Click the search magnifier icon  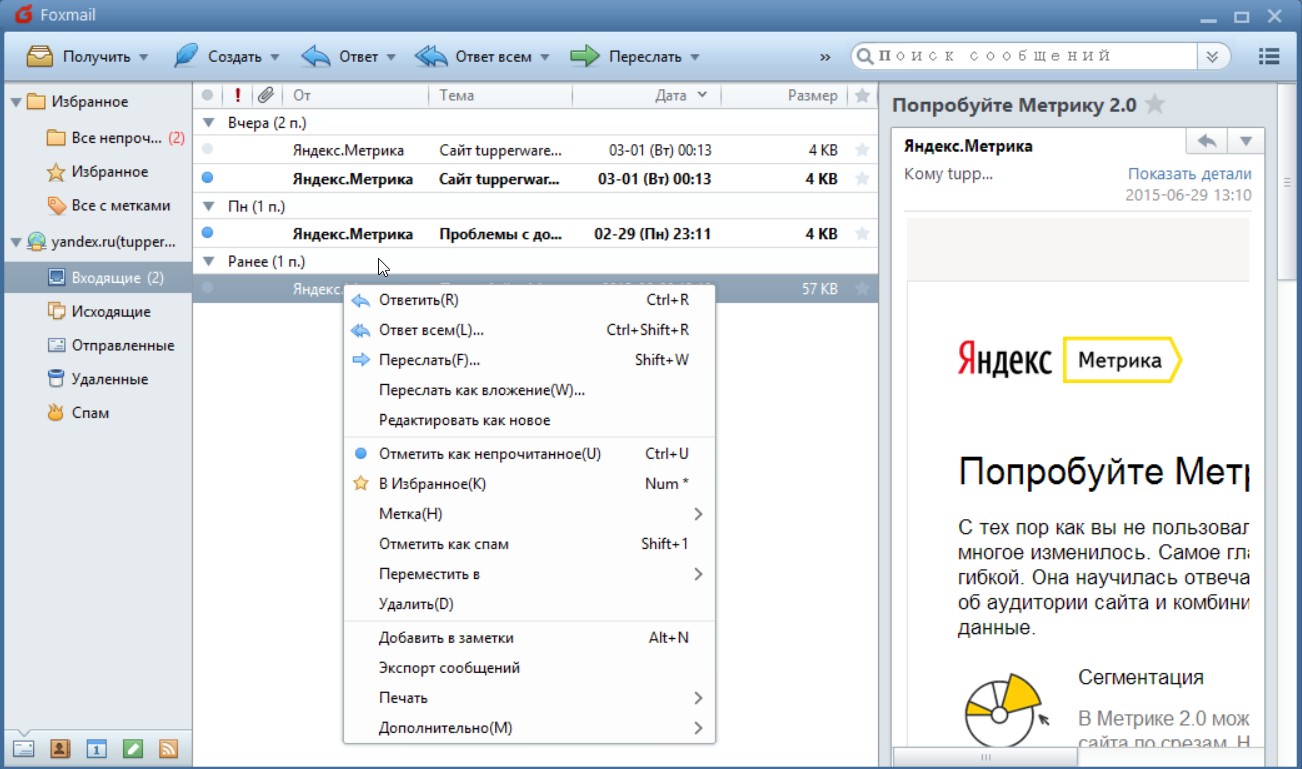pyautogui.click(x=864, y=56)
